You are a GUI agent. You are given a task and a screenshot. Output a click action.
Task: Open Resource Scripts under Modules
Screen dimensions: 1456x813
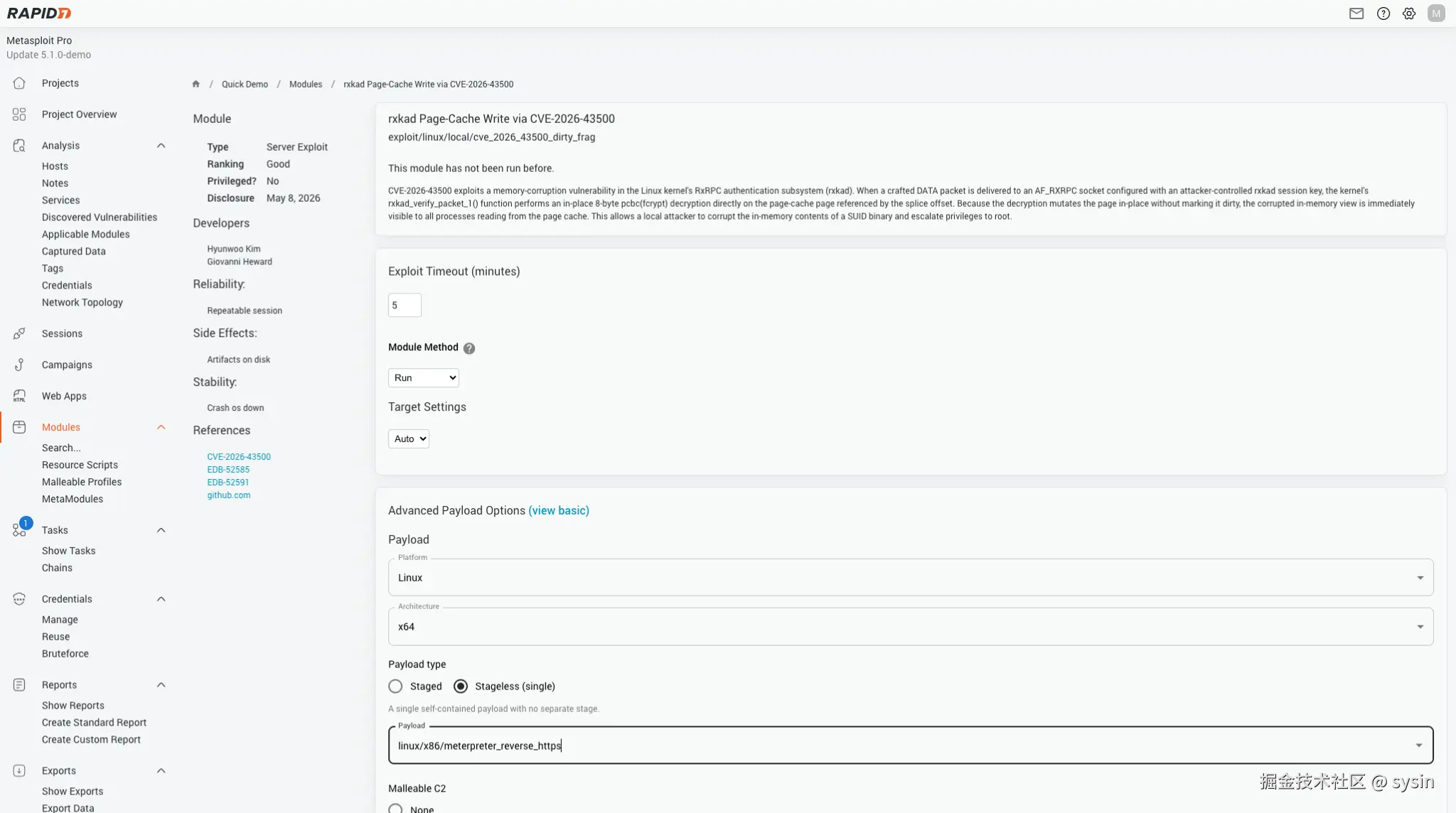(x=80, y=465)
